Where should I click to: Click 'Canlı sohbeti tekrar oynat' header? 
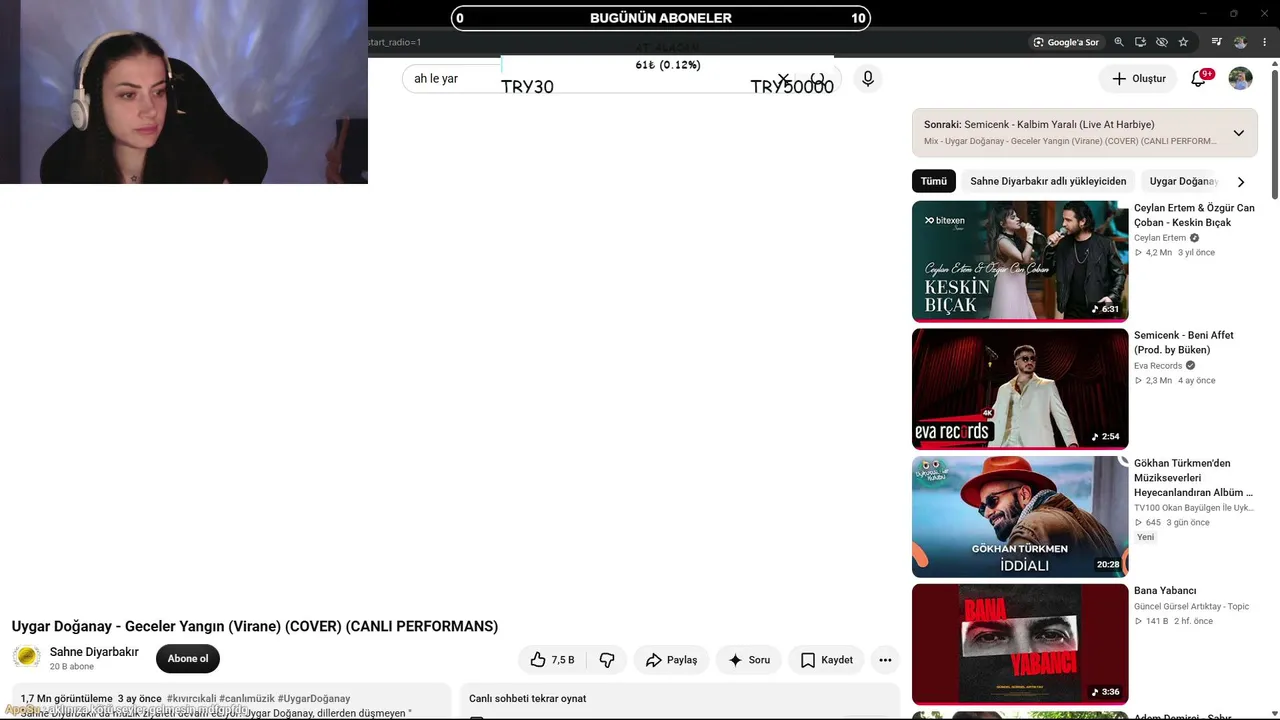coord(528,698)
